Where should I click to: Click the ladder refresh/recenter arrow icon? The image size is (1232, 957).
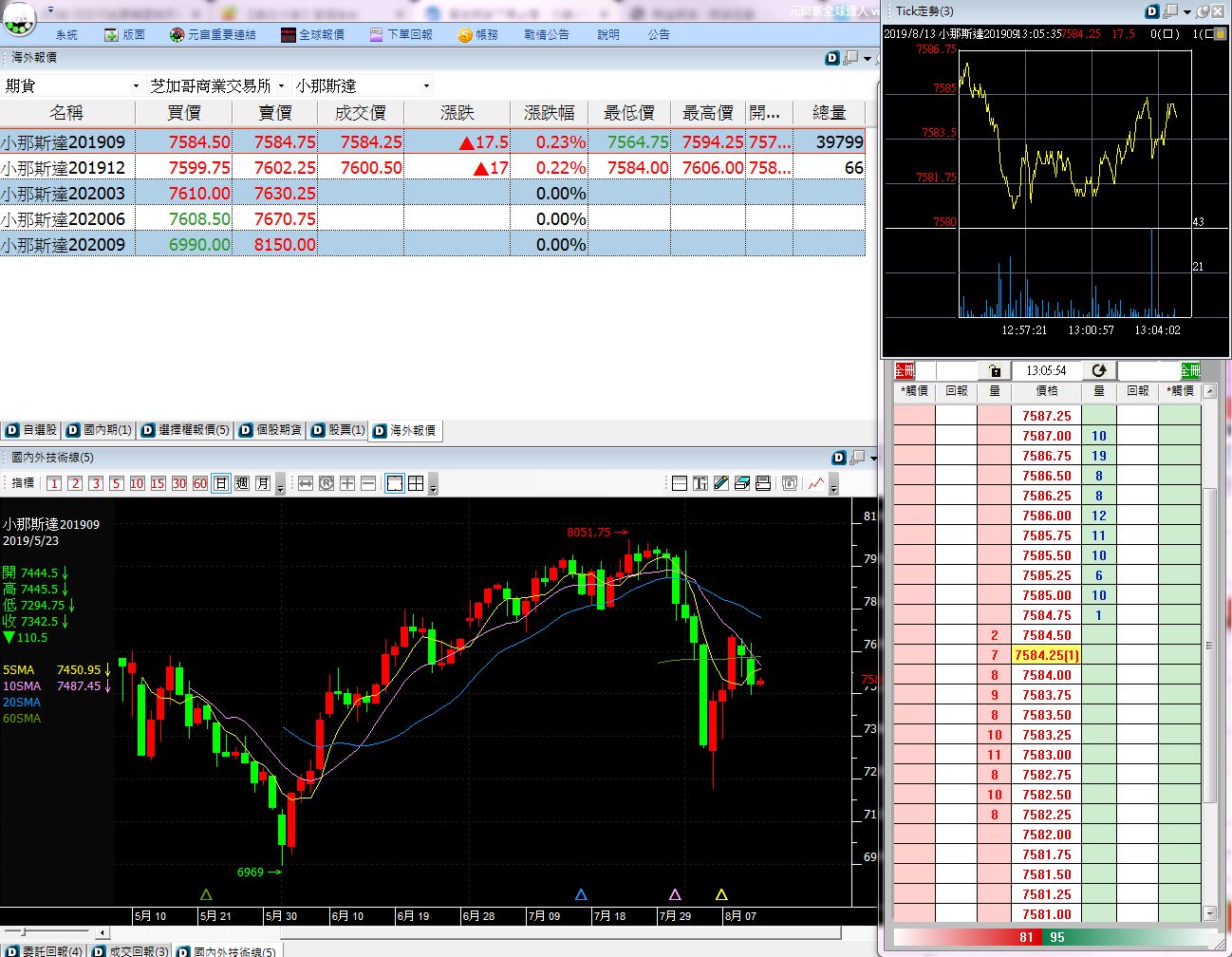pyautogui.click(x=1099, y=370)
